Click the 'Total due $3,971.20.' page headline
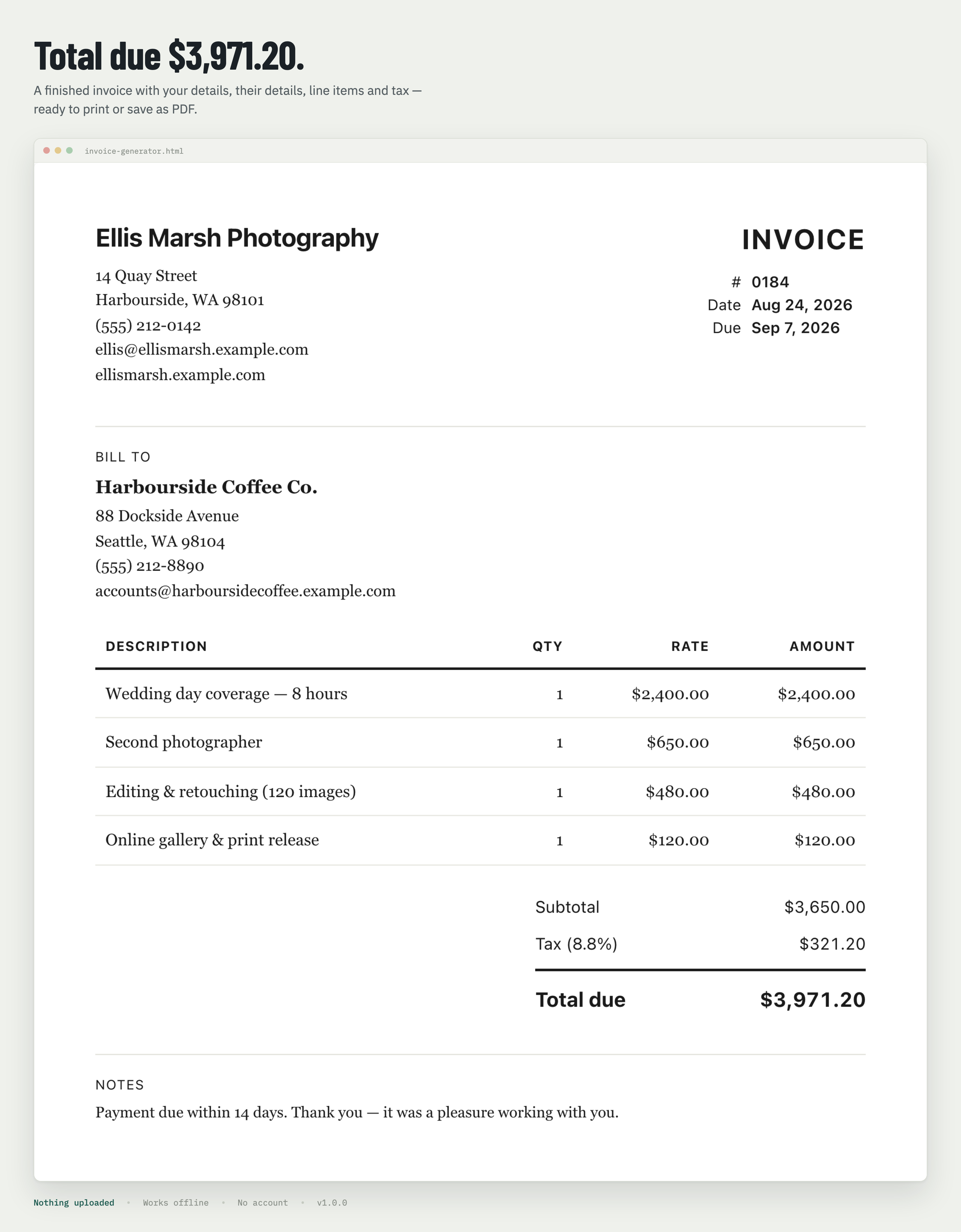This screenshot has height=1232, width=961. 169,56
